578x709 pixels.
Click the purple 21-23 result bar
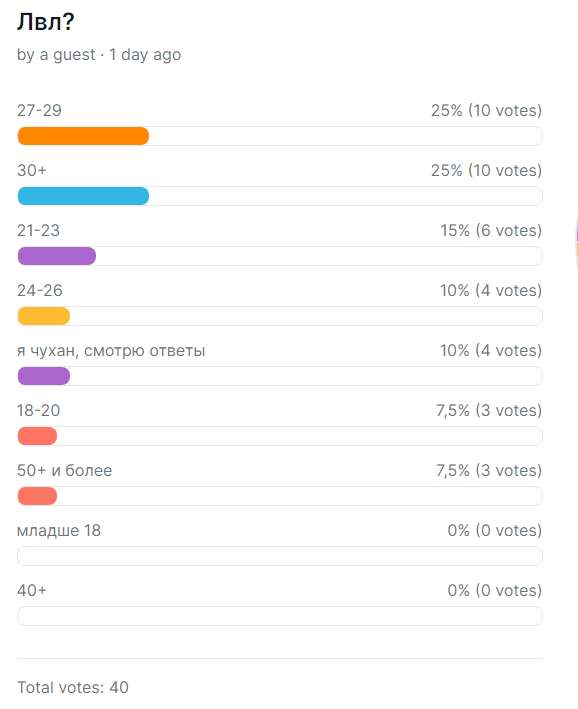tap(57, 256)
